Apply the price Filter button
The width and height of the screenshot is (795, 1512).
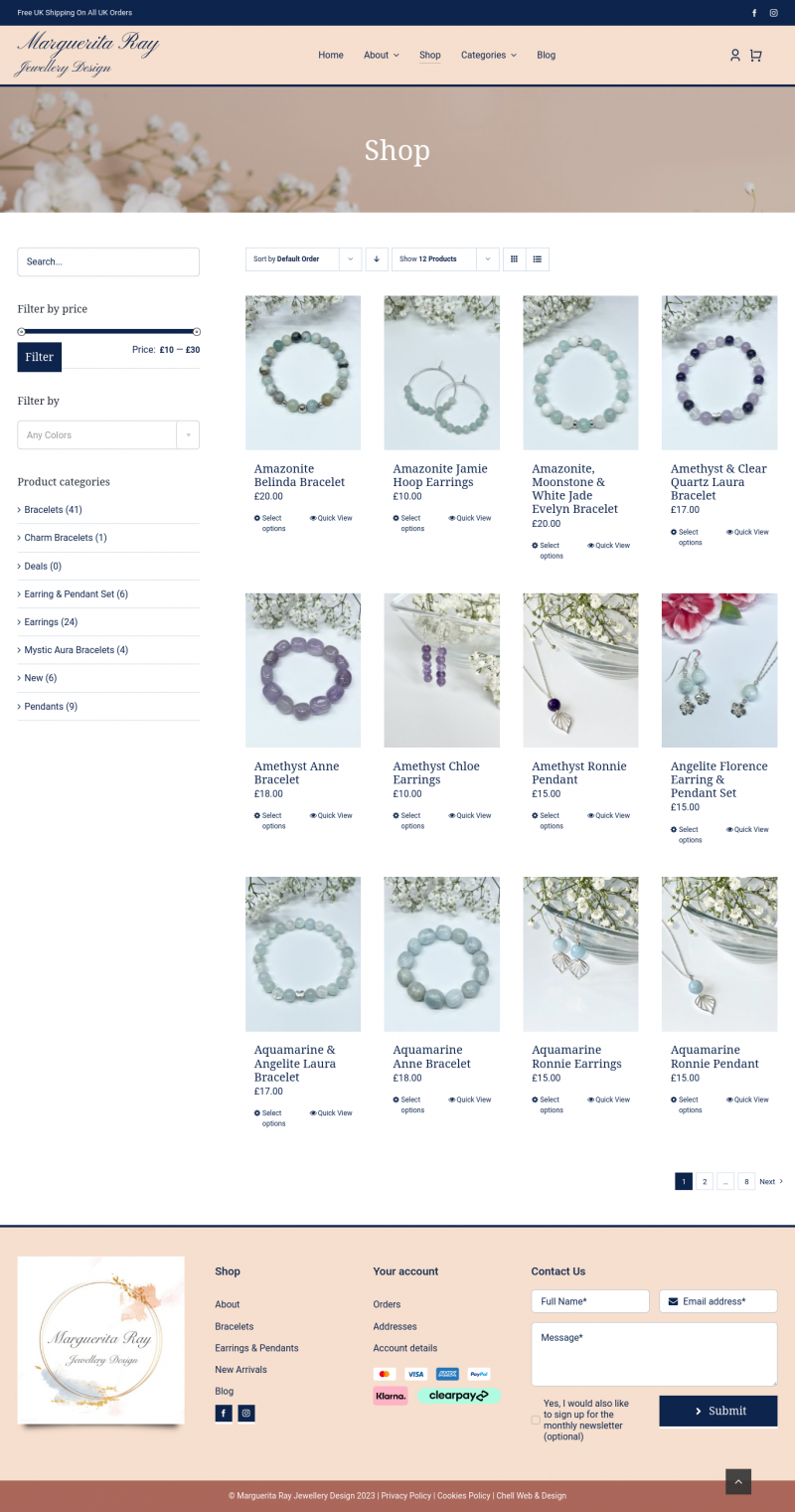click(40, 357)
